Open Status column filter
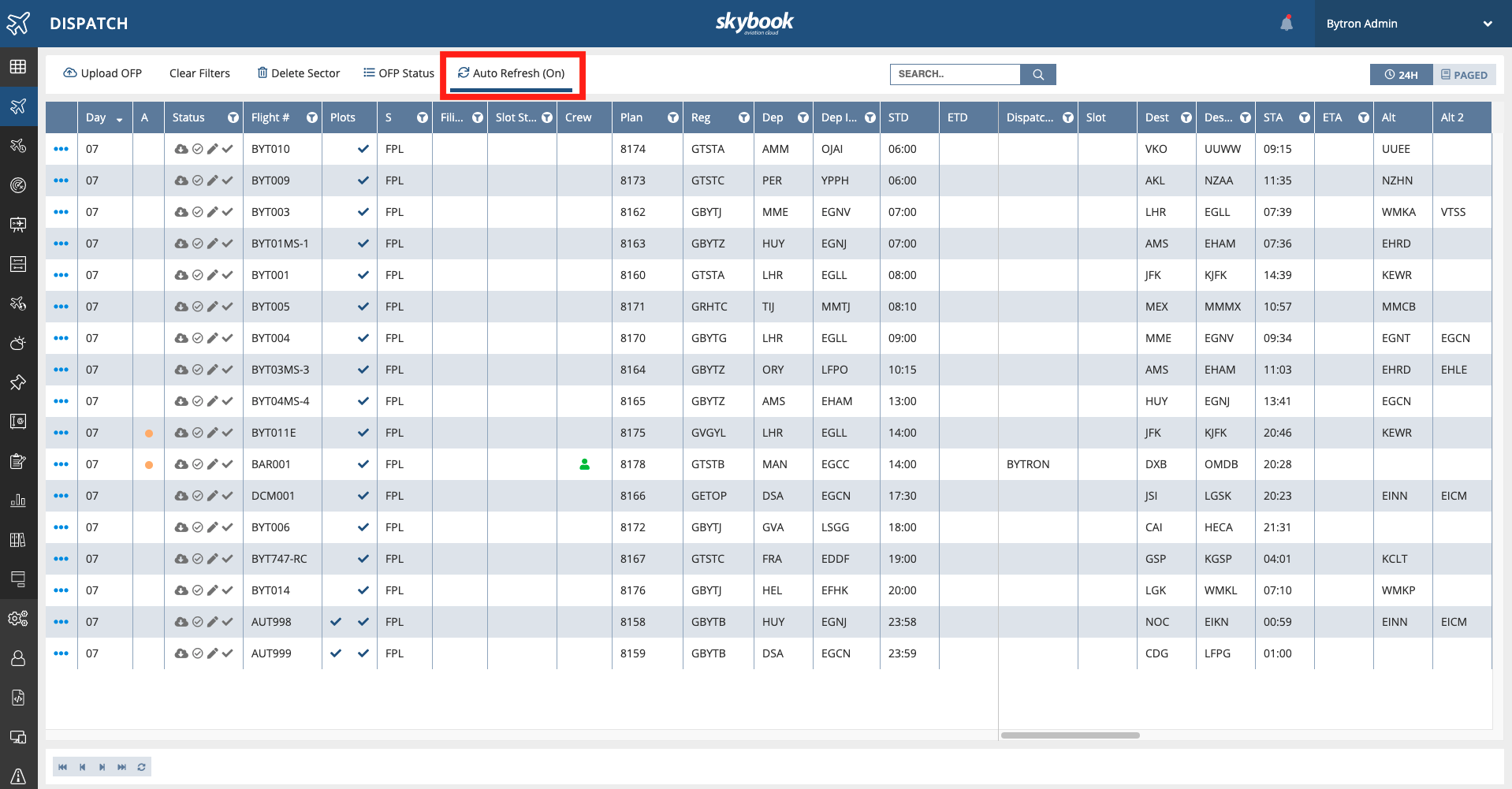 [x=233, y=117]
